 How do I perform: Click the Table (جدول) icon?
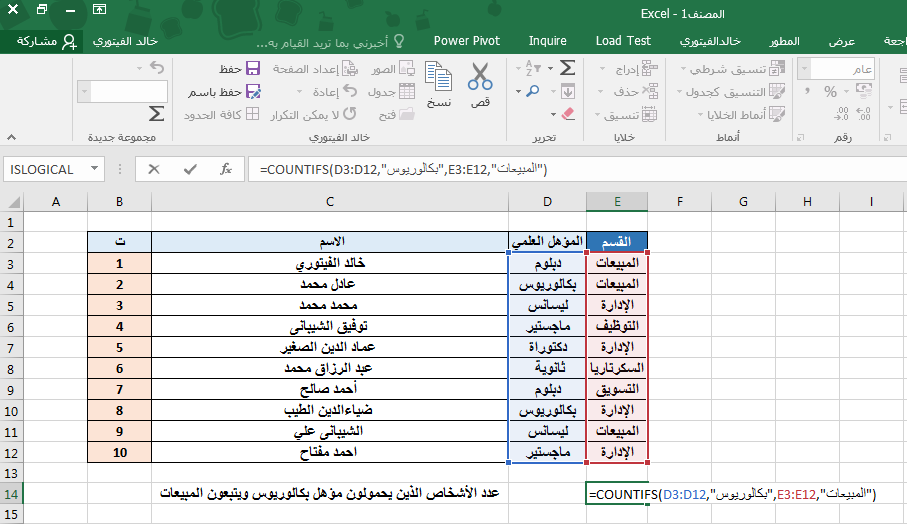pyautogui.click(x=407, y=91)
